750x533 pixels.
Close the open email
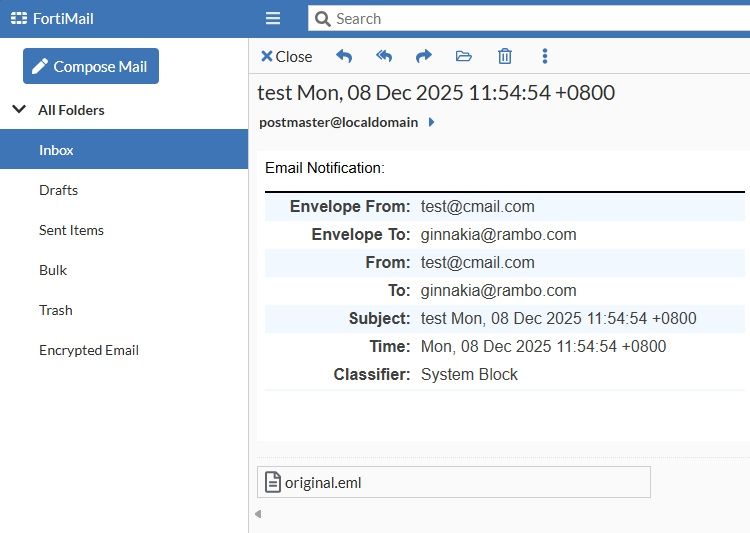point(286,56)
